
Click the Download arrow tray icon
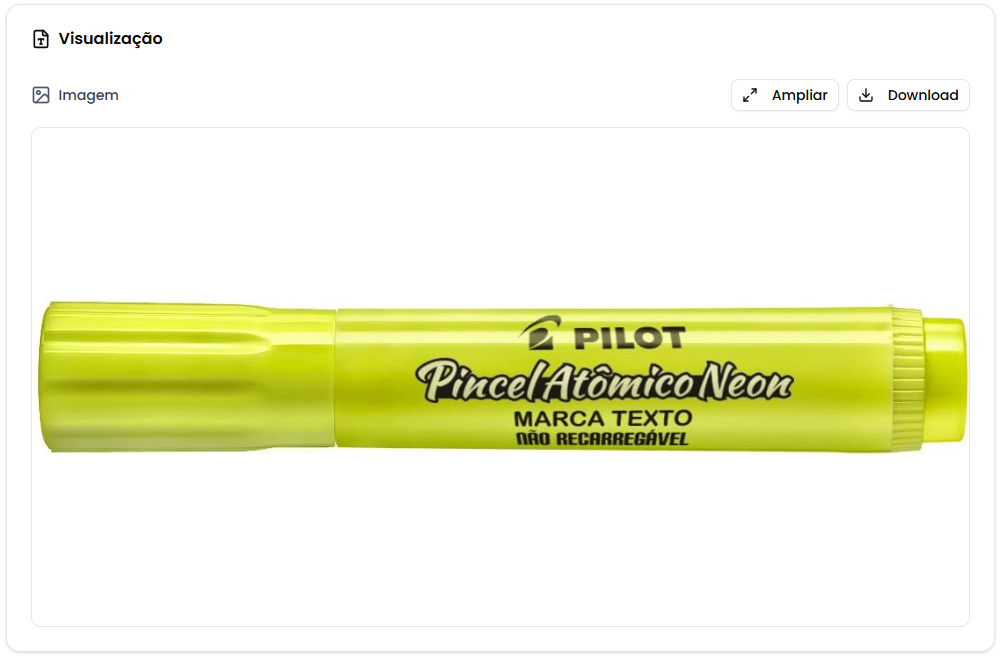click(866, 95)
